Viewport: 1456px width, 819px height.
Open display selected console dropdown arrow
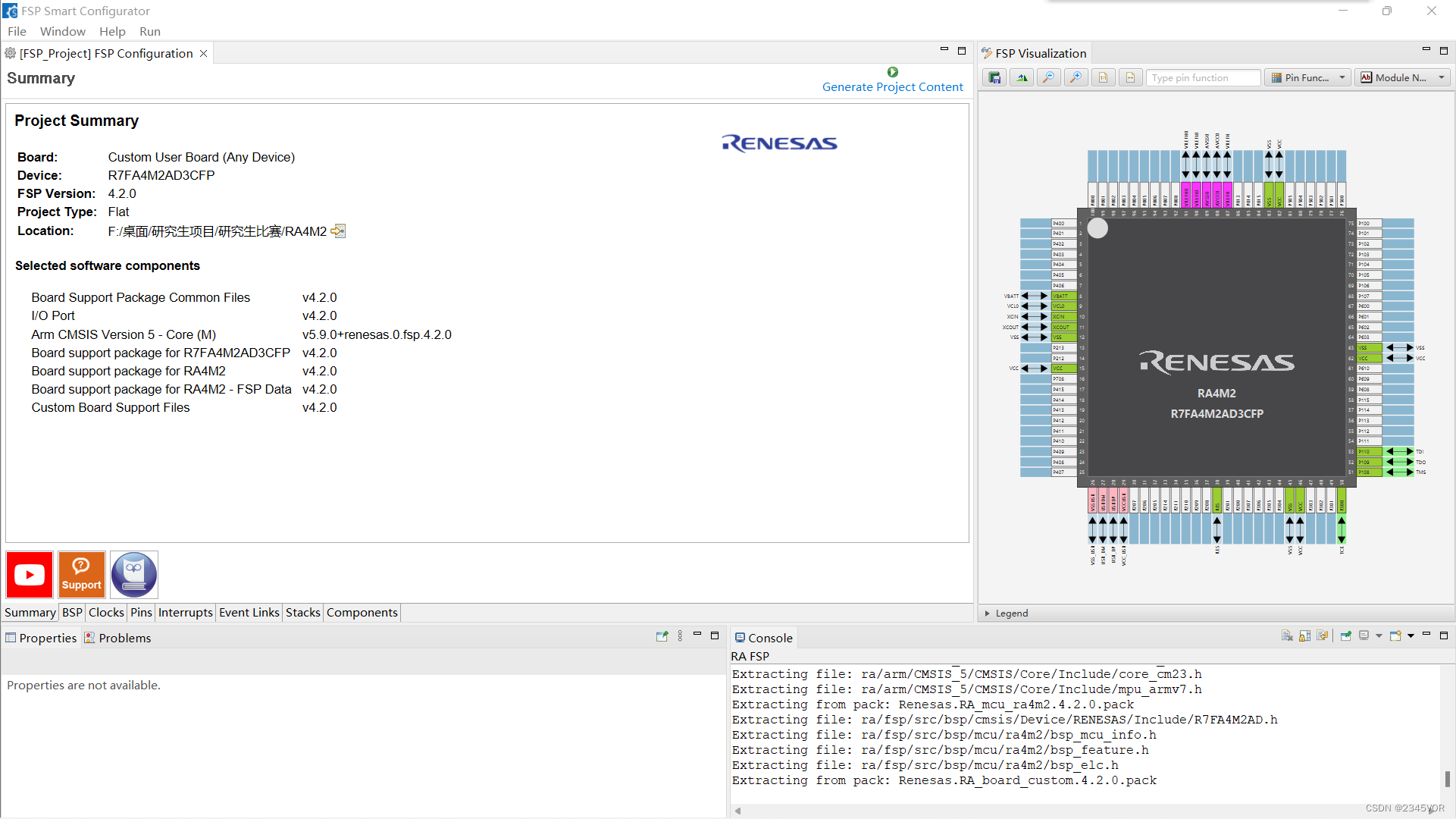[1379, 636]
